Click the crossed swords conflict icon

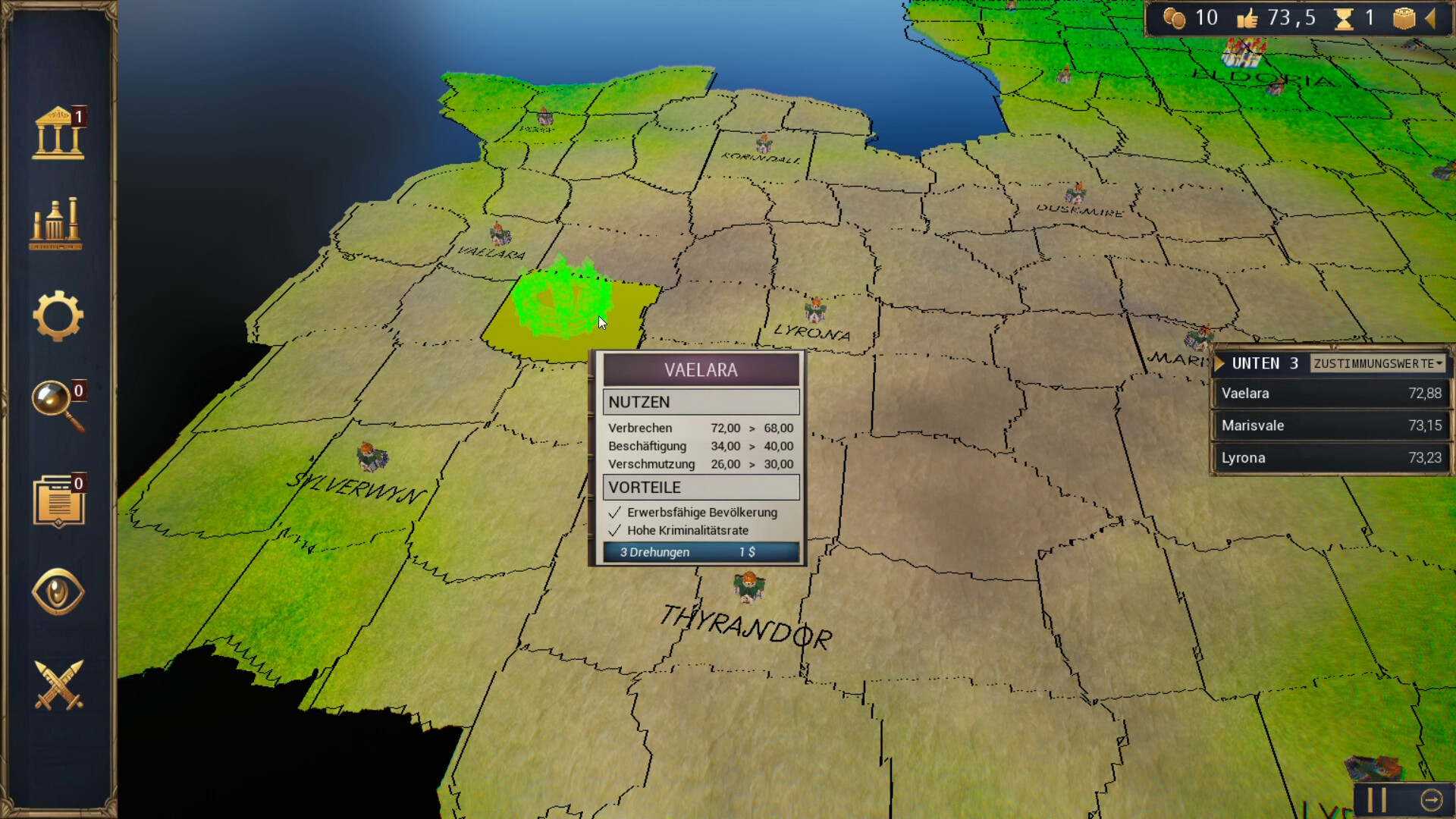58,685
